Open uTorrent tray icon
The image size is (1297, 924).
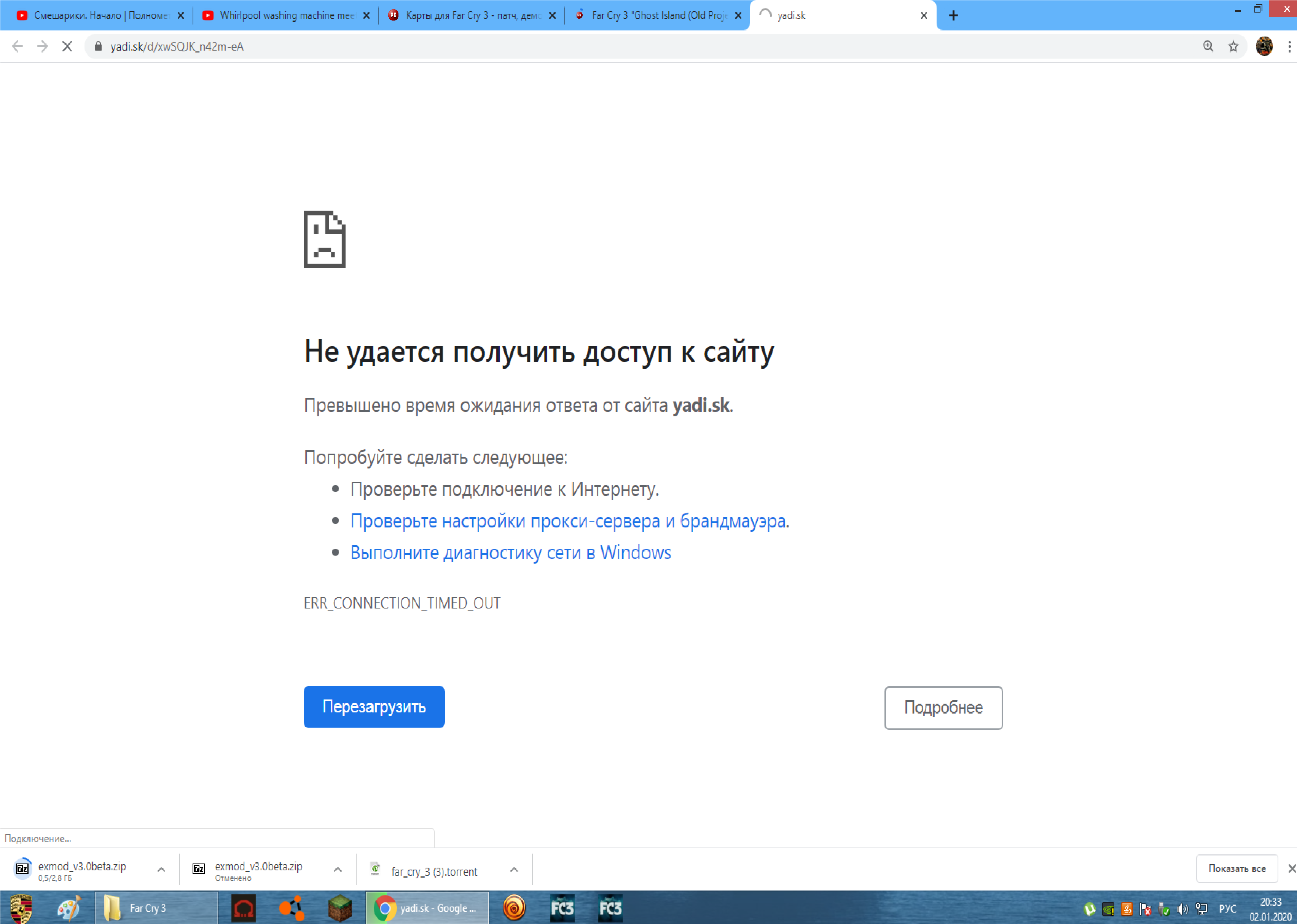tap(1089, 909)
